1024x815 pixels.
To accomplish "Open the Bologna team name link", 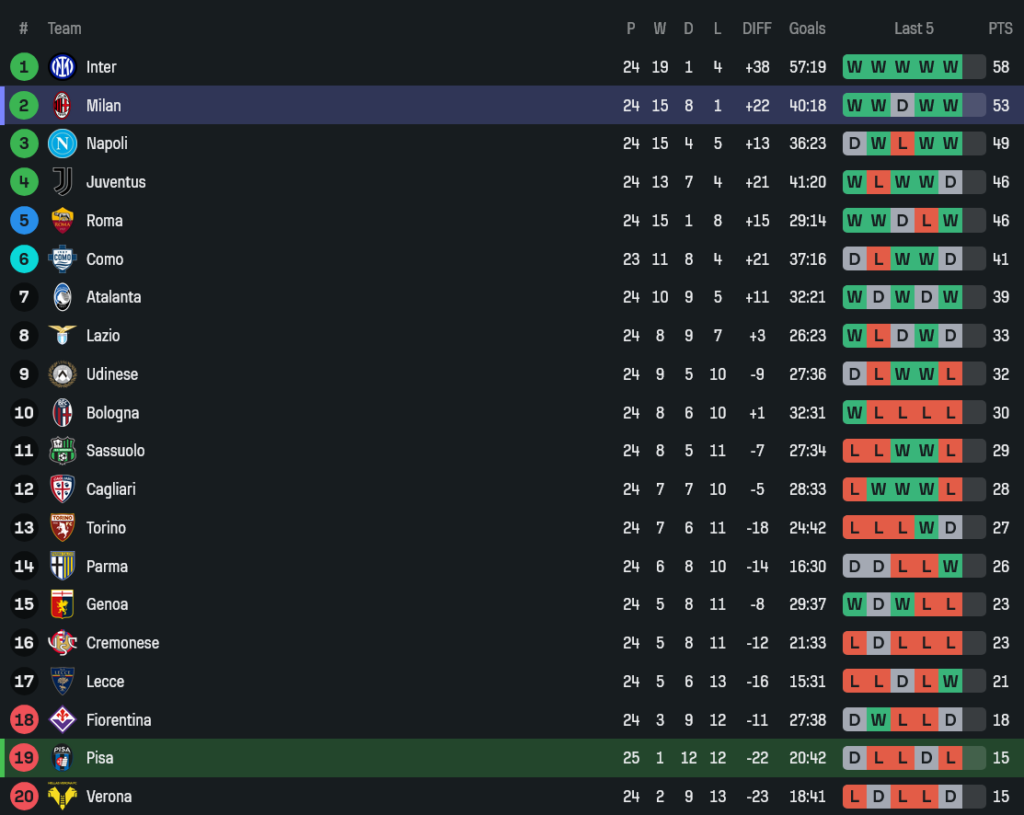I will (x=112, y=413).
